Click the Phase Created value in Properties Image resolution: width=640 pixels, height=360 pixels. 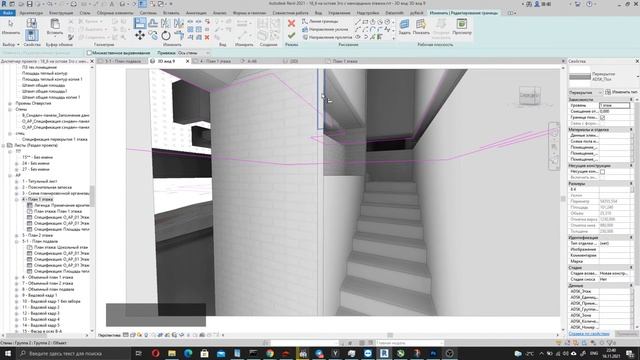[615, 273]
